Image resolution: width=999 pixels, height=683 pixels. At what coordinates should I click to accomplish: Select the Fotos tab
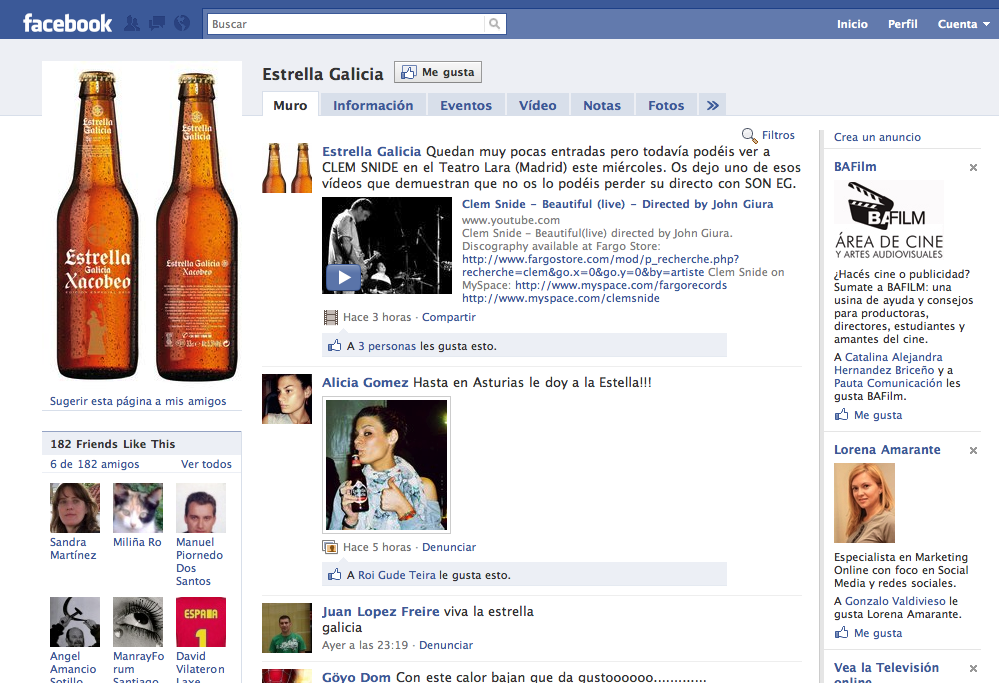[x=666, y=105]
